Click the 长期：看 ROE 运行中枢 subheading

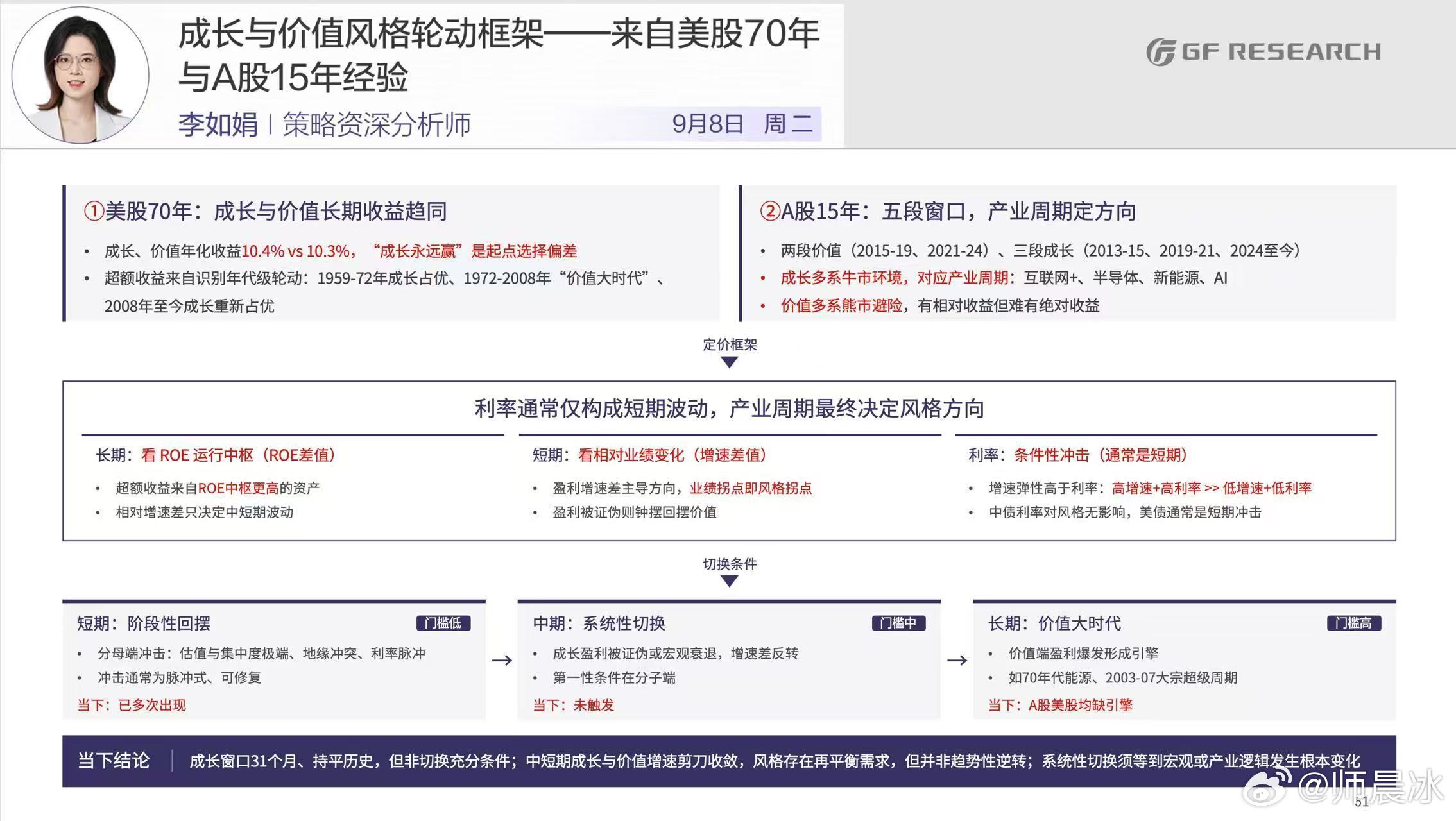click(216, 455)
